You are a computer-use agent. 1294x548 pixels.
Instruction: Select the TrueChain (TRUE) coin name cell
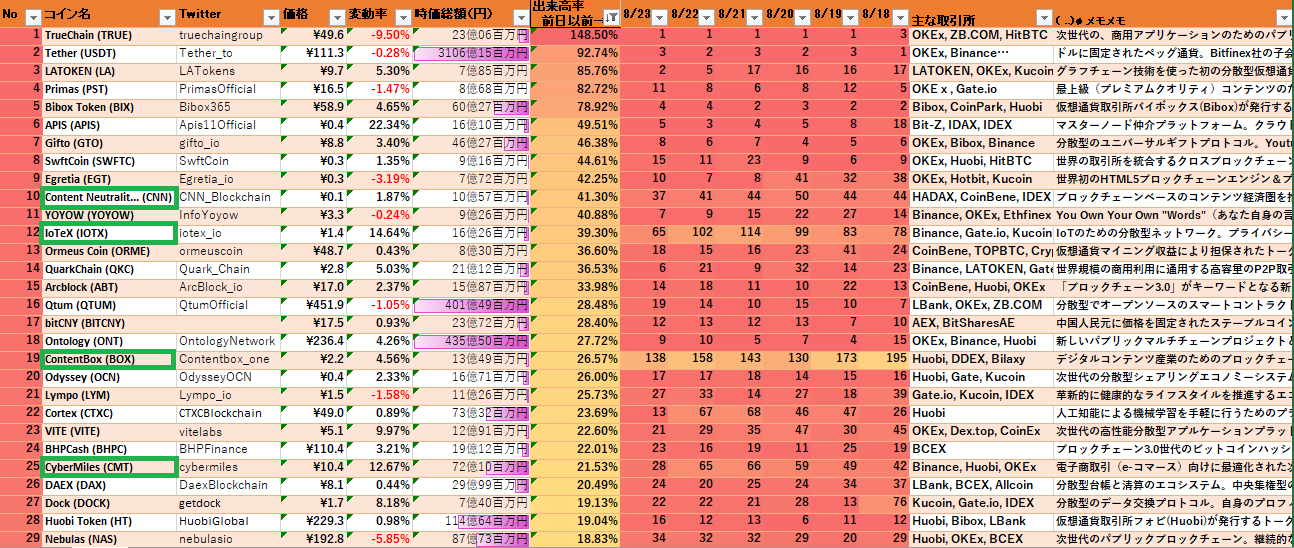click(x=108, y=35)
